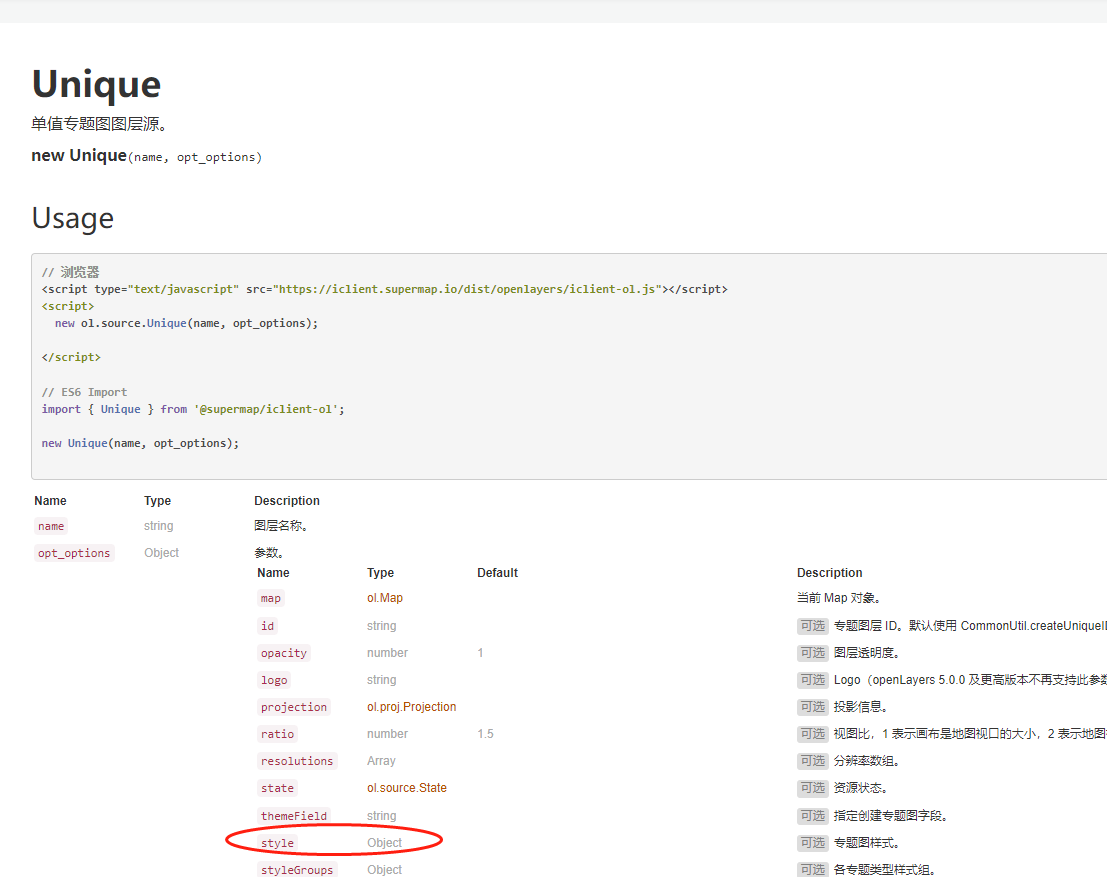Click "string" type in the logo row
The width and height of the screenshot is (1107, 877).
(382, 680)
